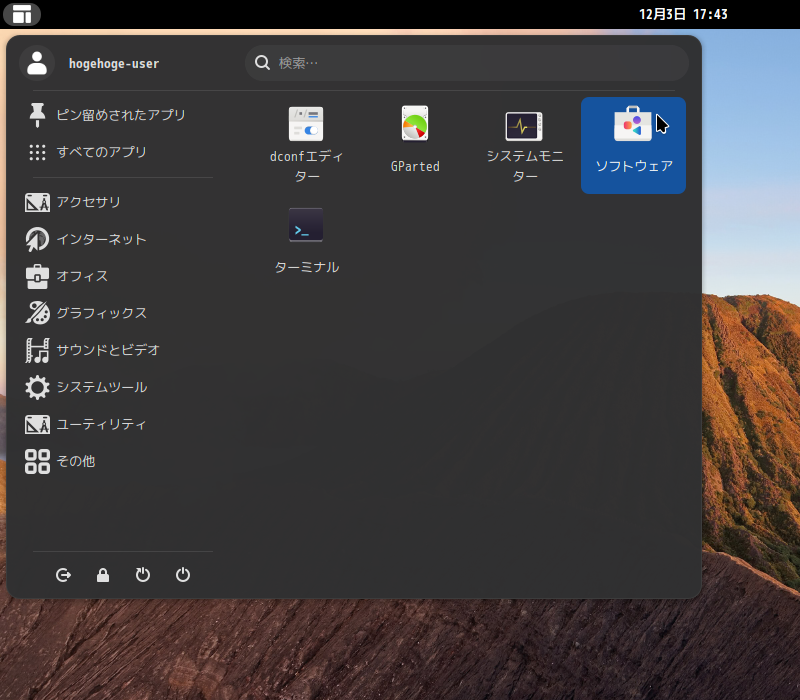Click the power off icon
The height and width of the screenshot is (700, 800).
[183, 575]
